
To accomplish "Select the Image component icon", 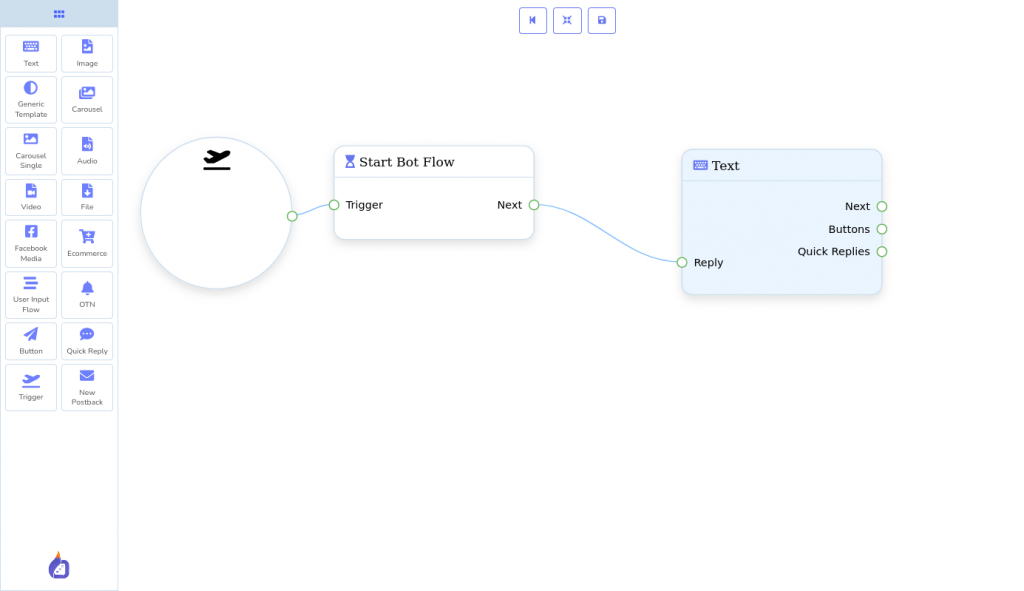I will [x=87, y=53].
